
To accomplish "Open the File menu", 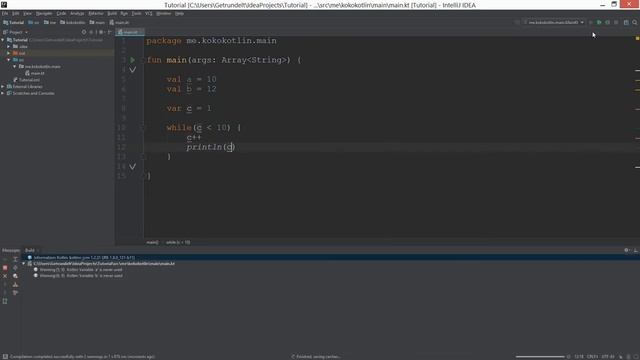I will [5, 13].
